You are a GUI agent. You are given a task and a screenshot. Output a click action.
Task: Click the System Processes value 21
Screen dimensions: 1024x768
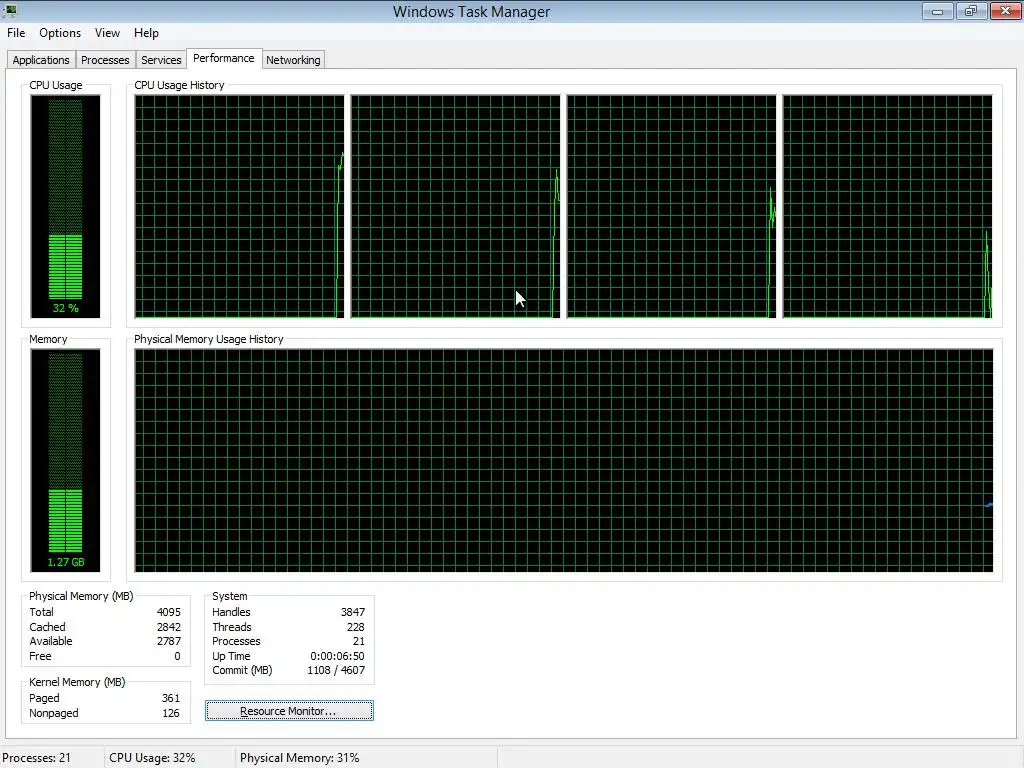359,641
